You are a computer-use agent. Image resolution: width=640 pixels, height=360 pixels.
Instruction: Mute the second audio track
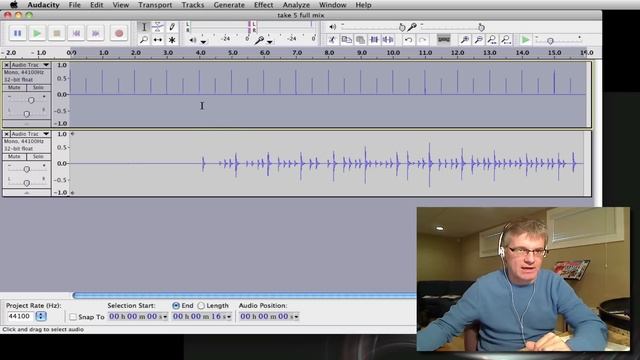[14, 157]
